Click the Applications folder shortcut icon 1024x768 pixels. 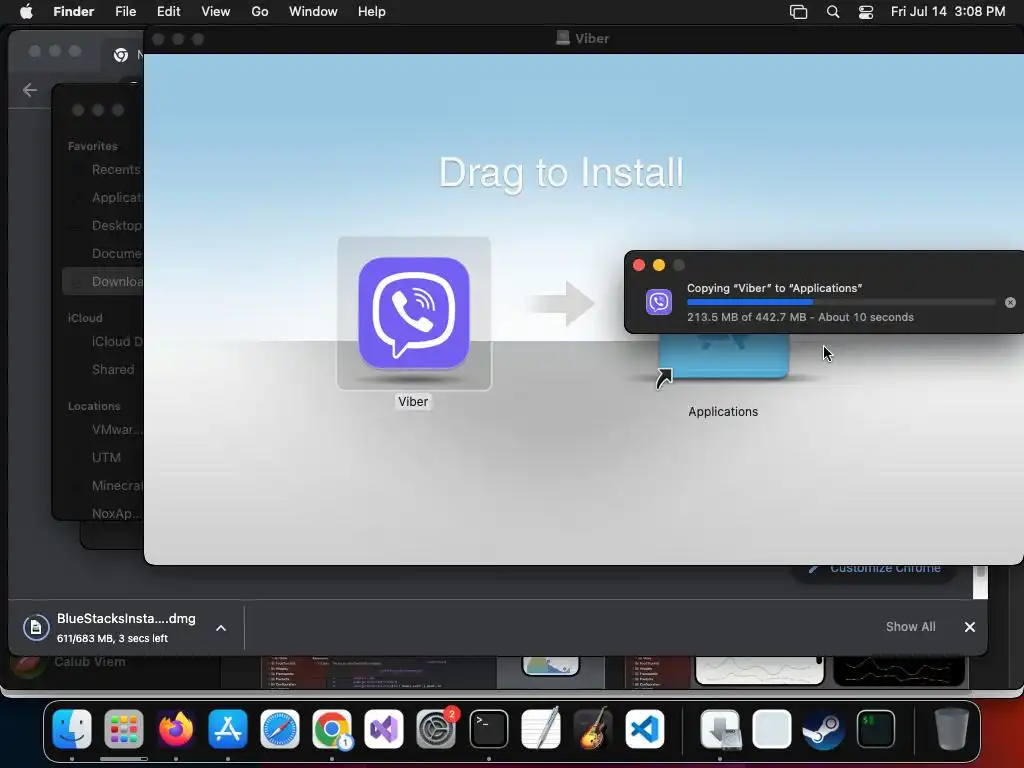(723, 357)
